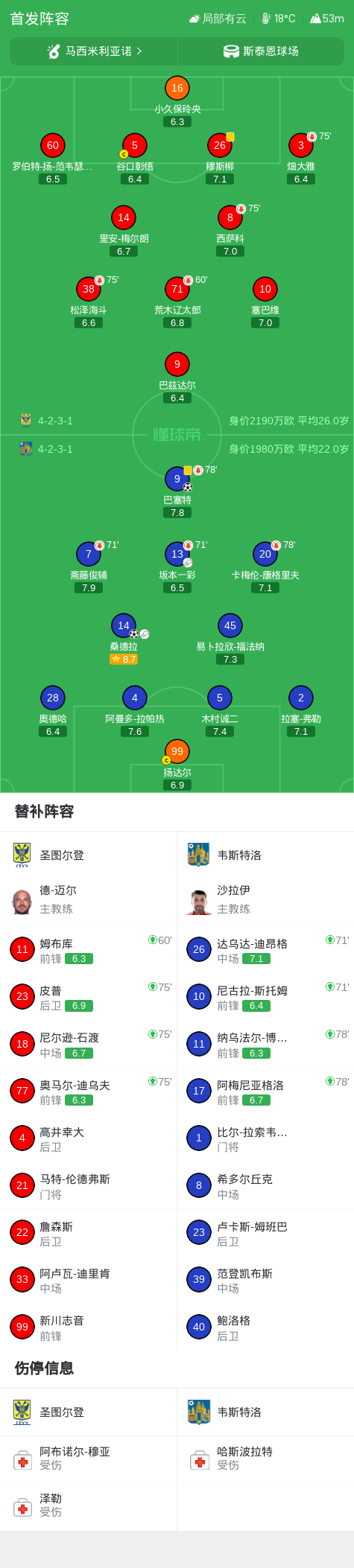Screen dimensions: 354x1568
Task: Select injured player 阿布诺尔-穆亚 entry
Action: [x=89, y=1459]
